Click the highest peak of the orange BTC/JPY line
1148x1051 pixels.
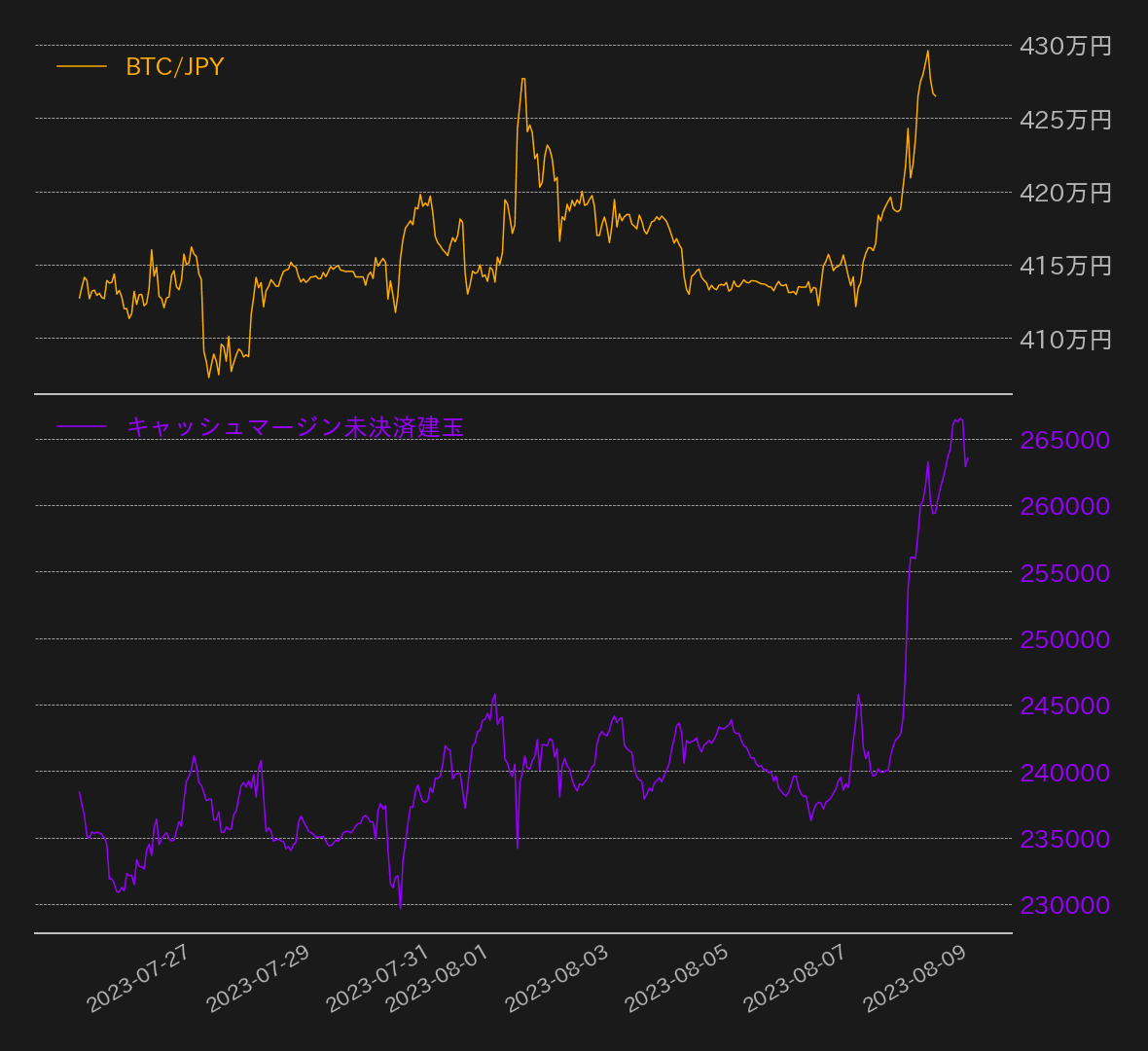pos(927,51)
